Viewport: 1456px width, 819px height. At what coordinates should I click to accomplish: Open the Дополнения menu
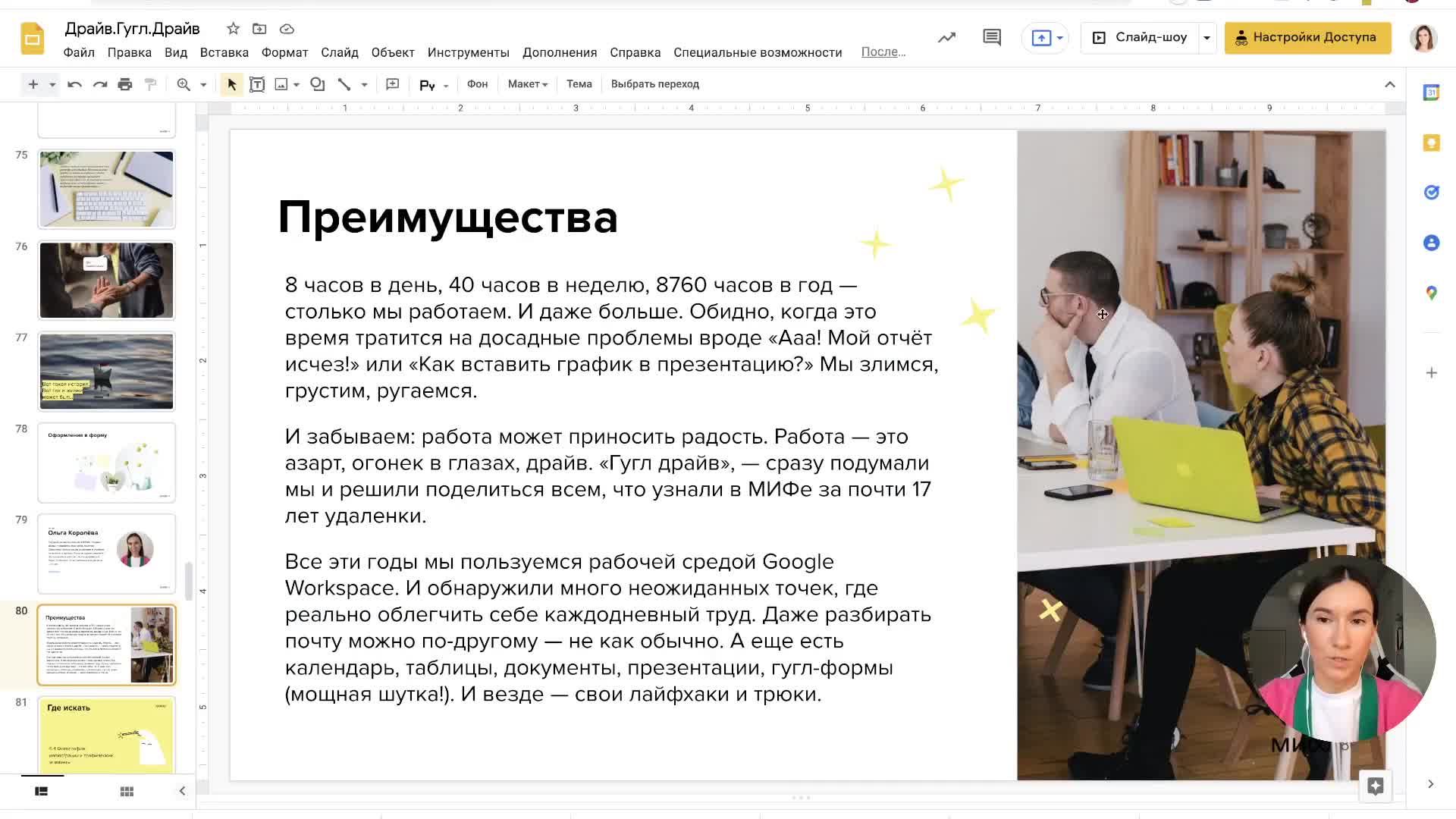coord(560,52)
